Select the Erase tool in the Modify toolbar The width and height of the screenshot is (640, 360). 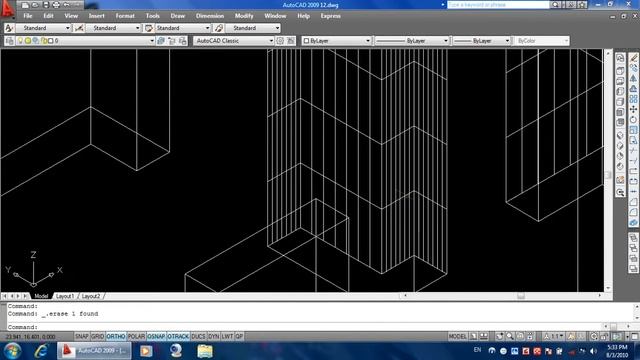(633, 58)
